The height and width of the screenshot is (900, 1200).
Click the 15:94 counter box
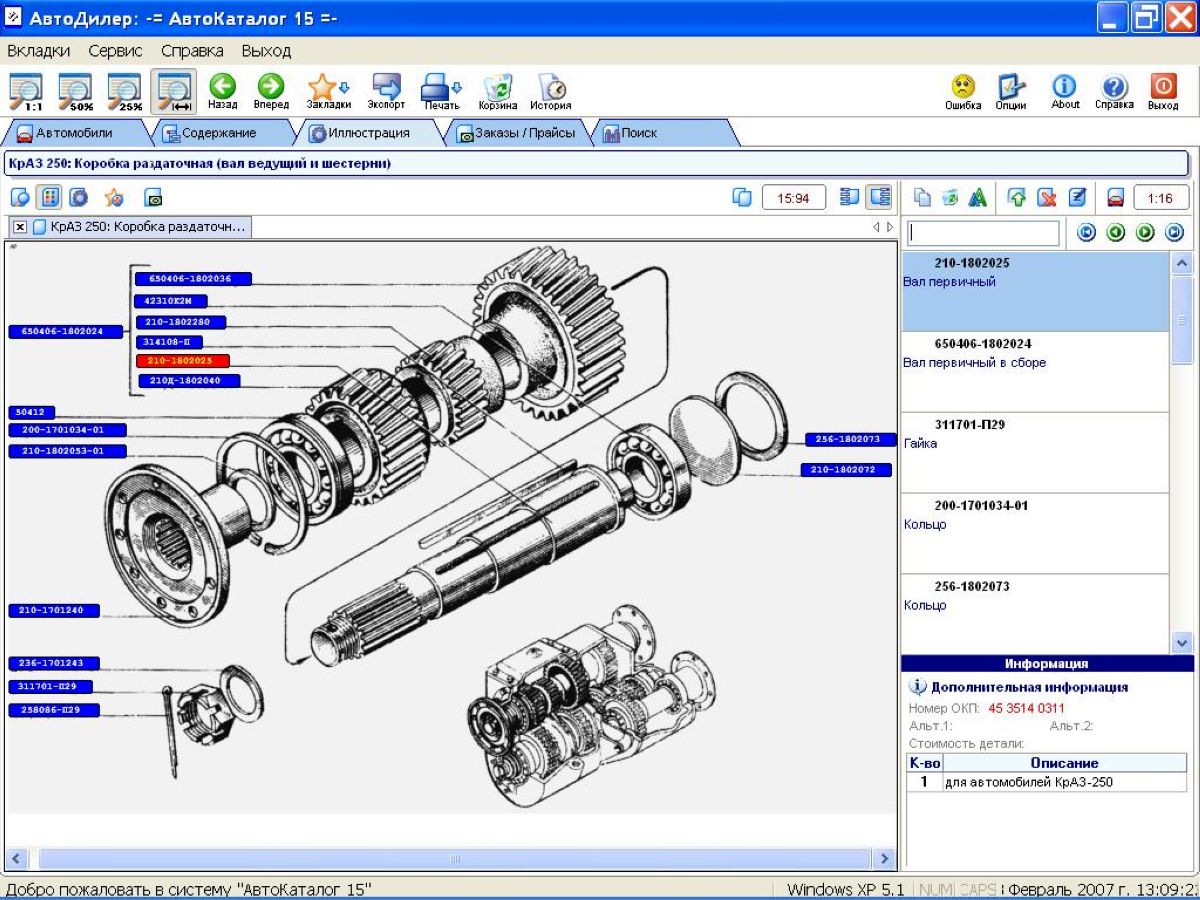pyautogui.click(x=794, y=197)
